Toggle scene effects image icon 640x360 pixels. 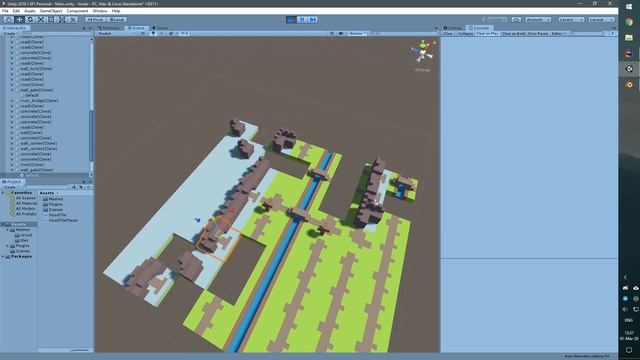(x=171, y=33)
